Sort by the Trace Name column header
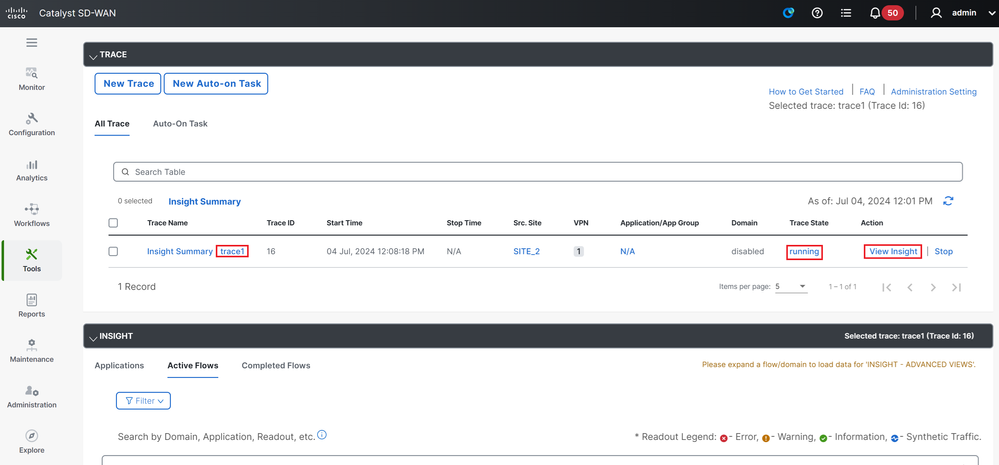 tap(168, 223)
